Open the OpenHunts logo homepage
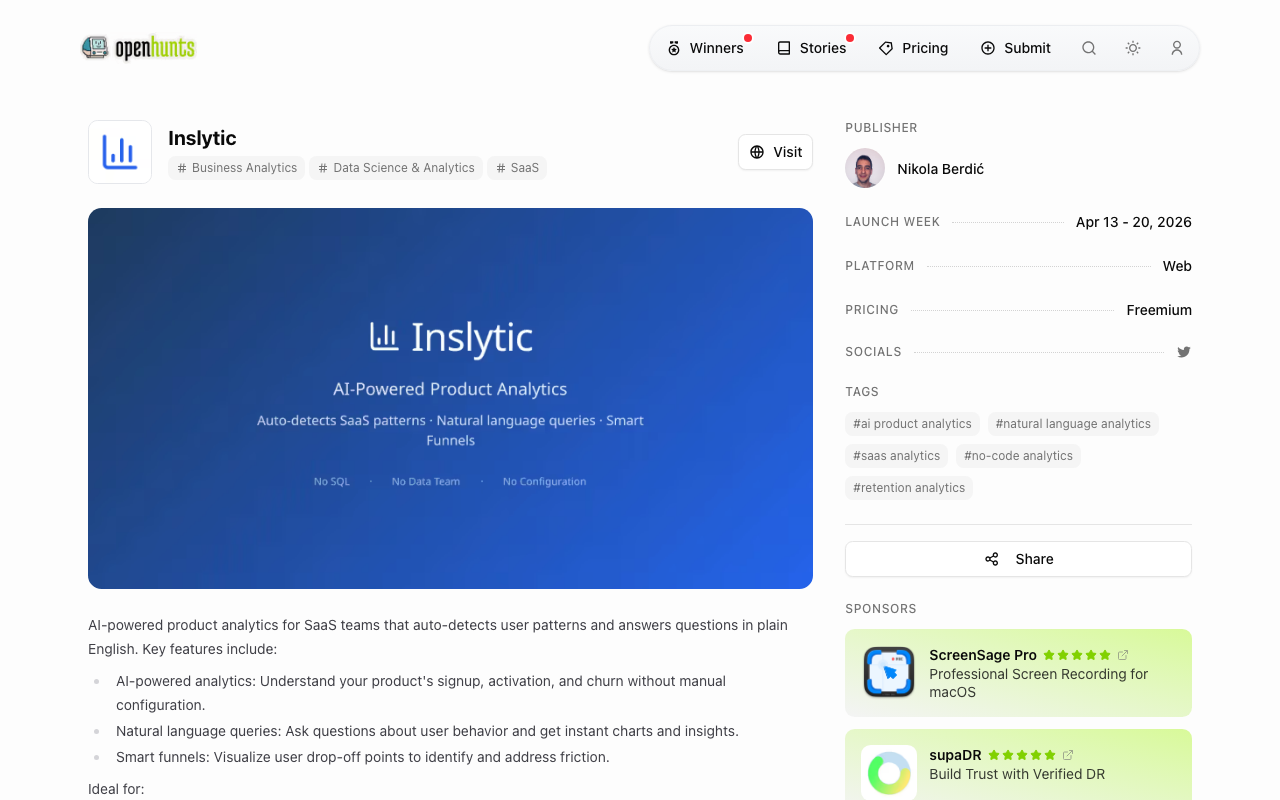1280x800 pixels. click(x=138, y=48)
